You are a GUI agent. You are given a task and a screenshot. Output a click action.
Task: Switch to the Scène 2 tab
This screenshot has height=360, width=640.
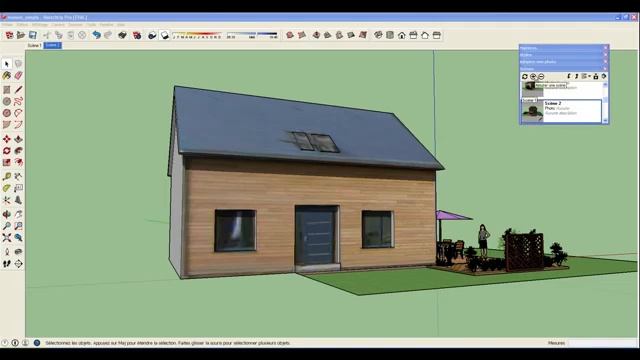click(x=53, y=45)
